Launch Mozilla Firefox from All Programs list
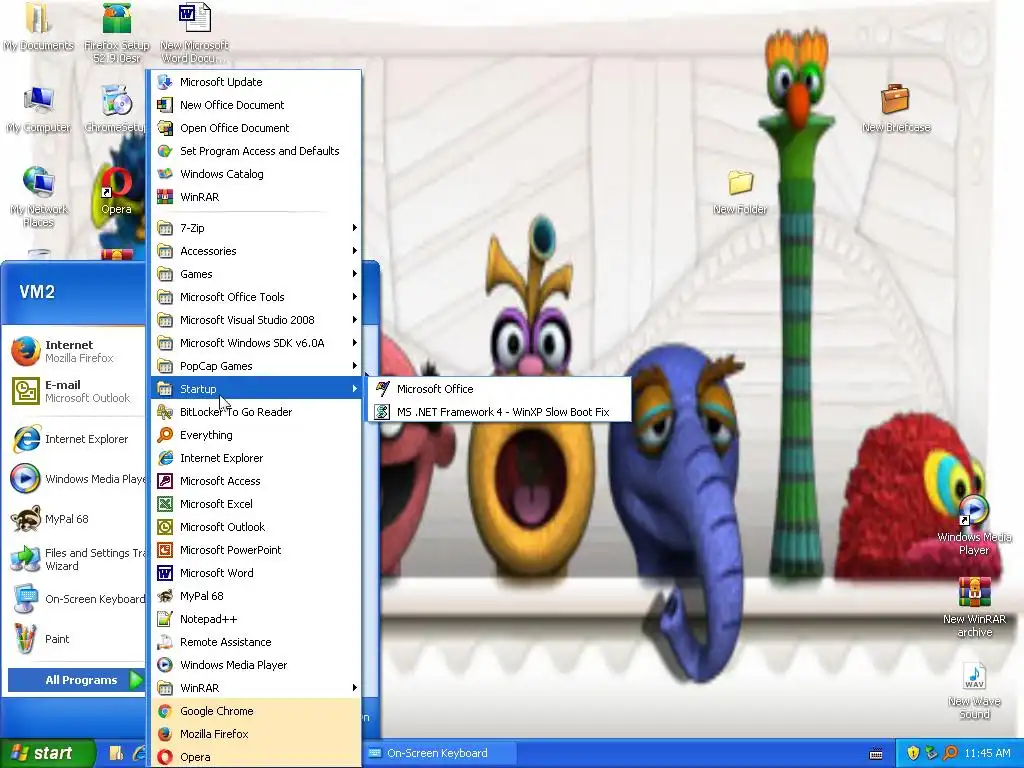The image size is (1024, 768). [x=256, y=734]
